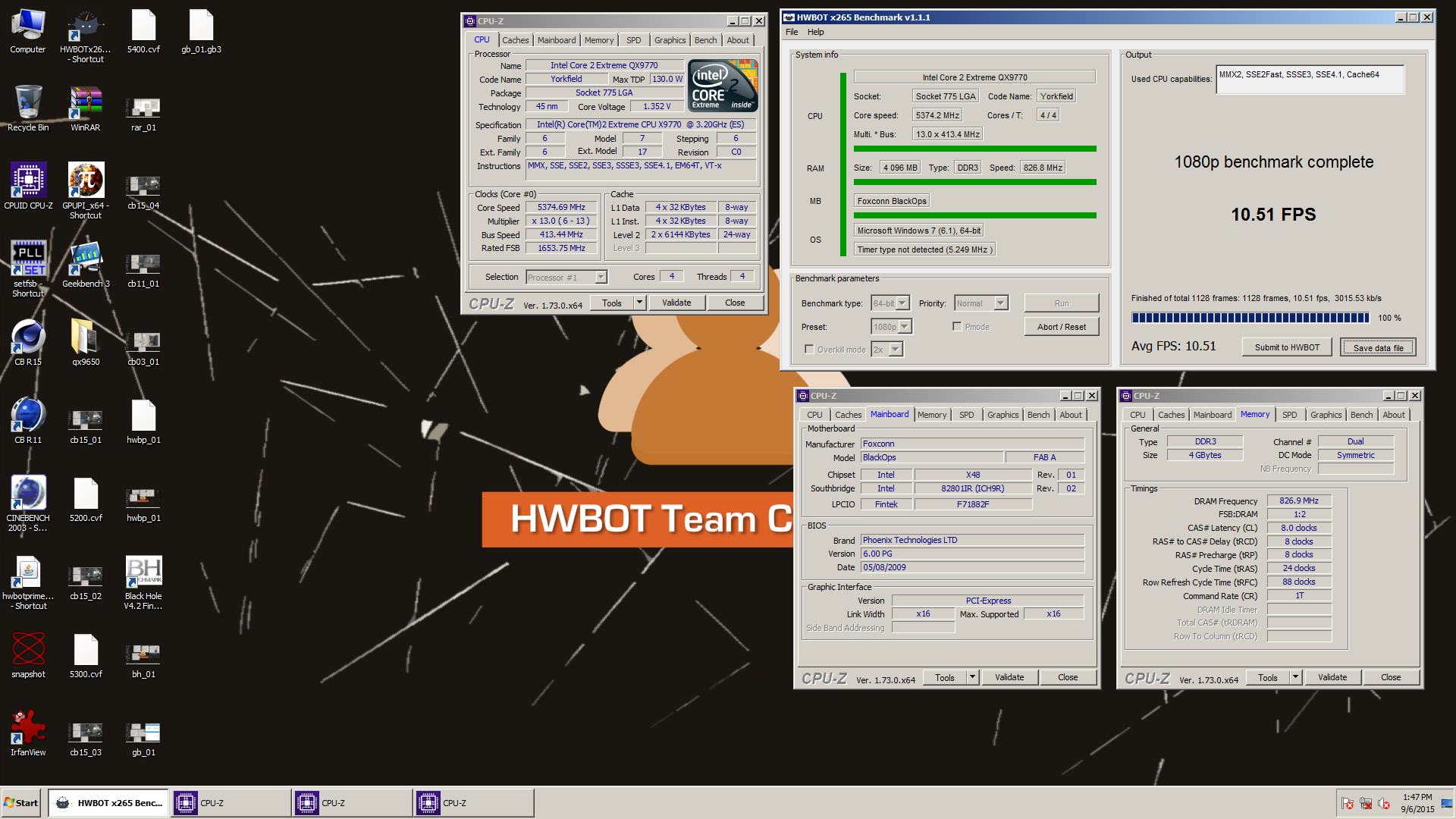Click Close in Mainboard CPU-Z window
This screenshot has width=1456, height=819.
[1068, 677]
